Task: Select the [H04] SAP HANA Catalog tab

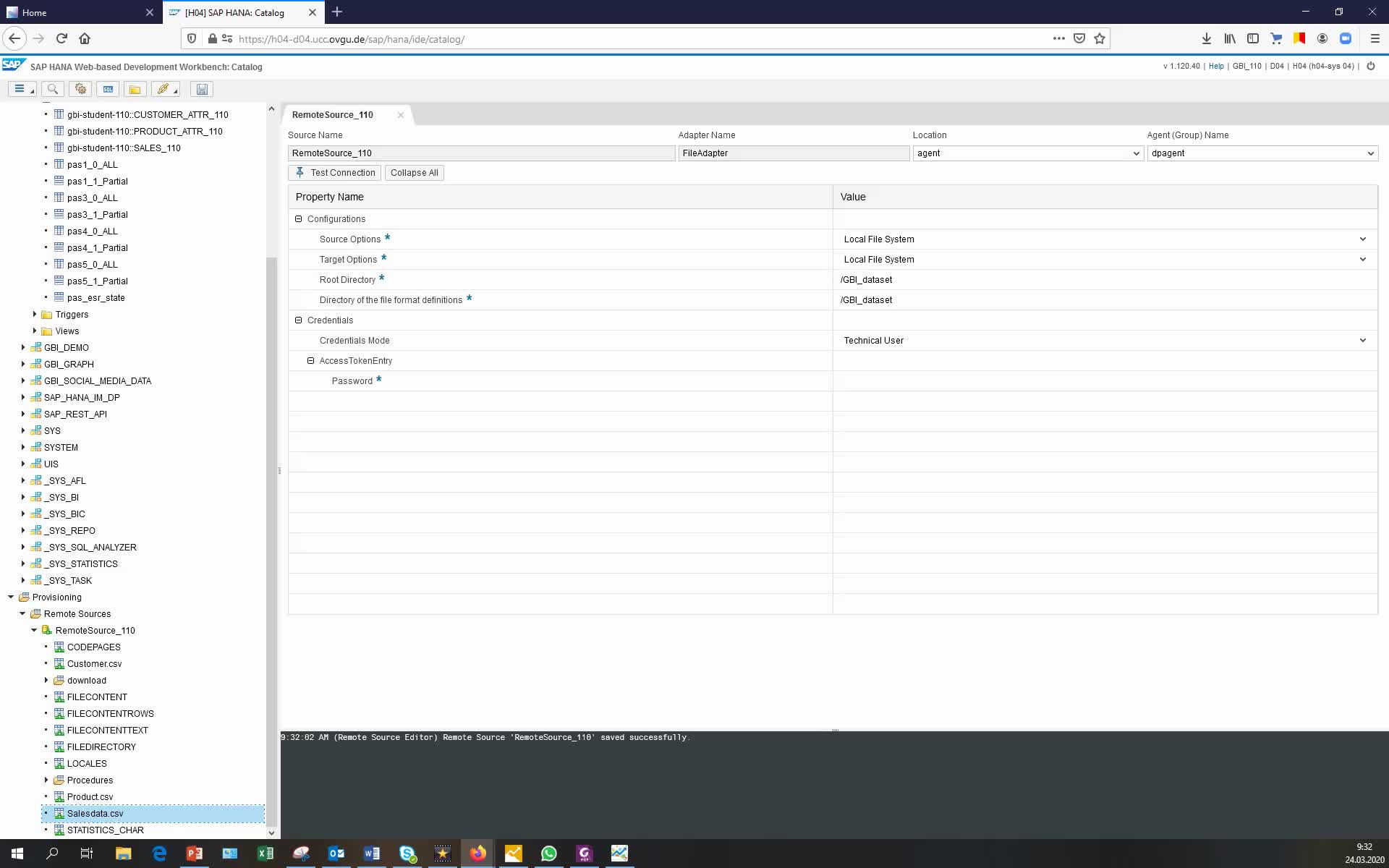Action: click(x=243, y=12)
